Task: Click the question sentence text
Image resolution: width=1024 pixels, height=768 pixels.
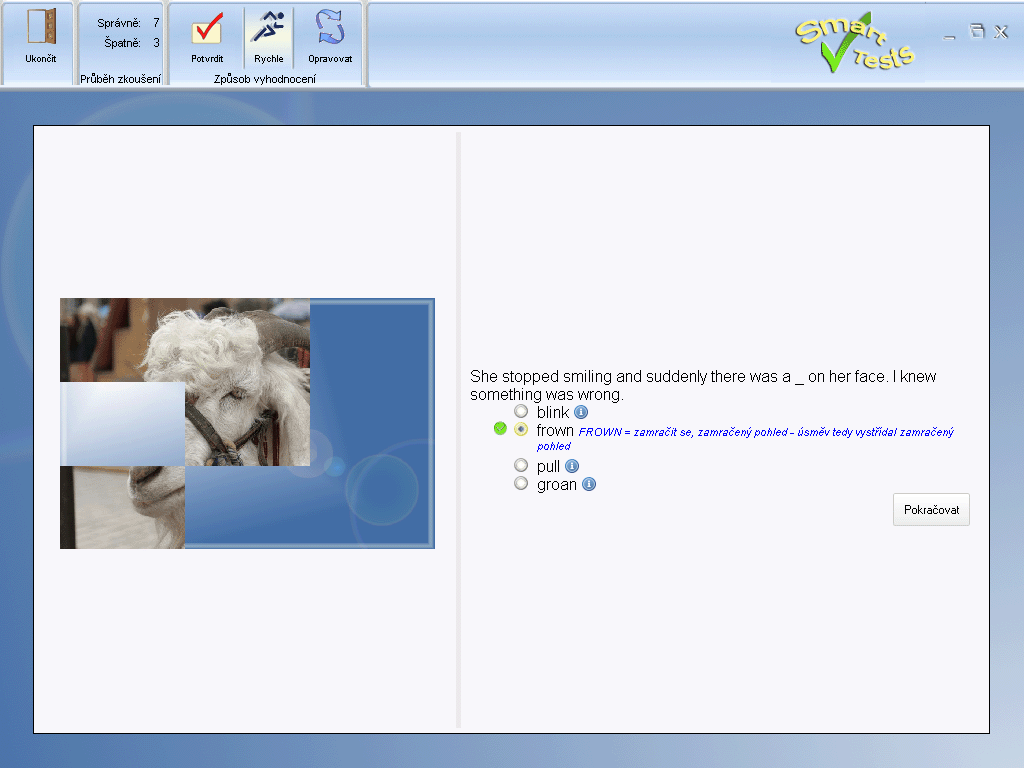Action: 703,385
